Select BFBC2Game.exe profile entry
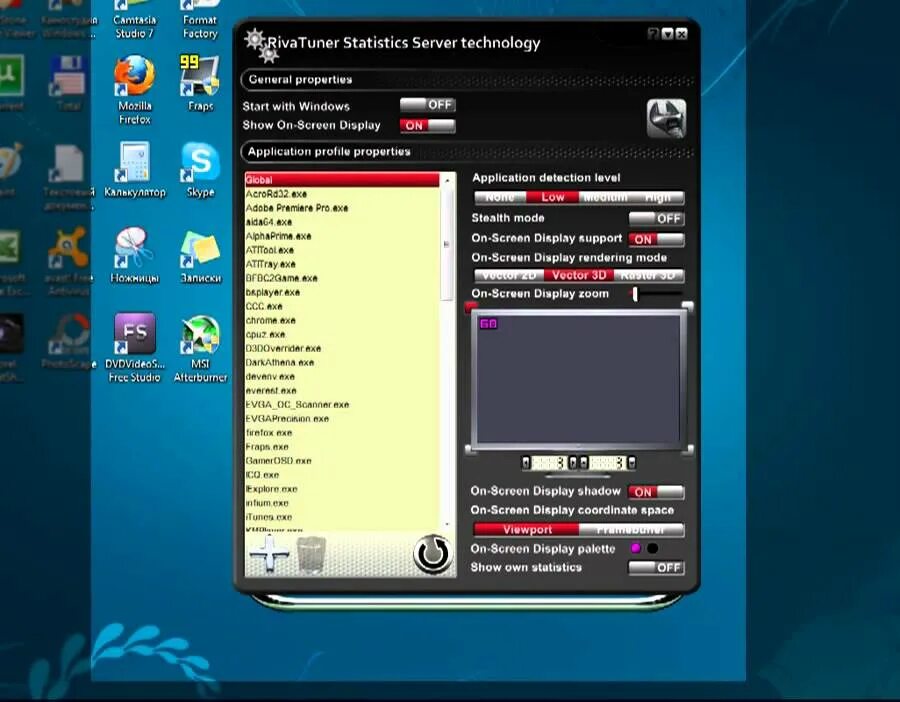Viewport: 900px width, 702px height. [x=342, y=278]
